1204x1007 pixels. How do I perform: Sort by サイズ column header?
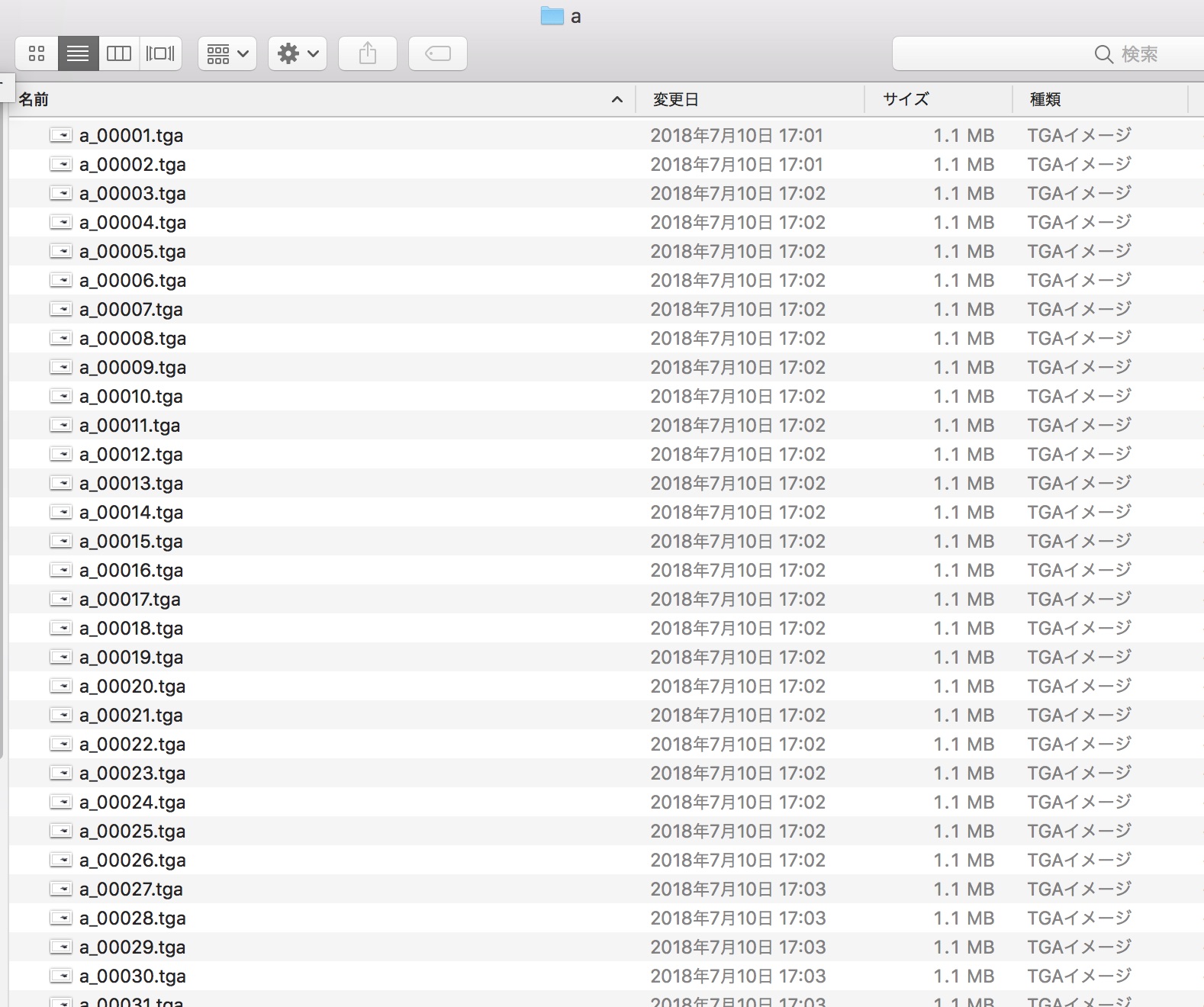click(938, 99)
